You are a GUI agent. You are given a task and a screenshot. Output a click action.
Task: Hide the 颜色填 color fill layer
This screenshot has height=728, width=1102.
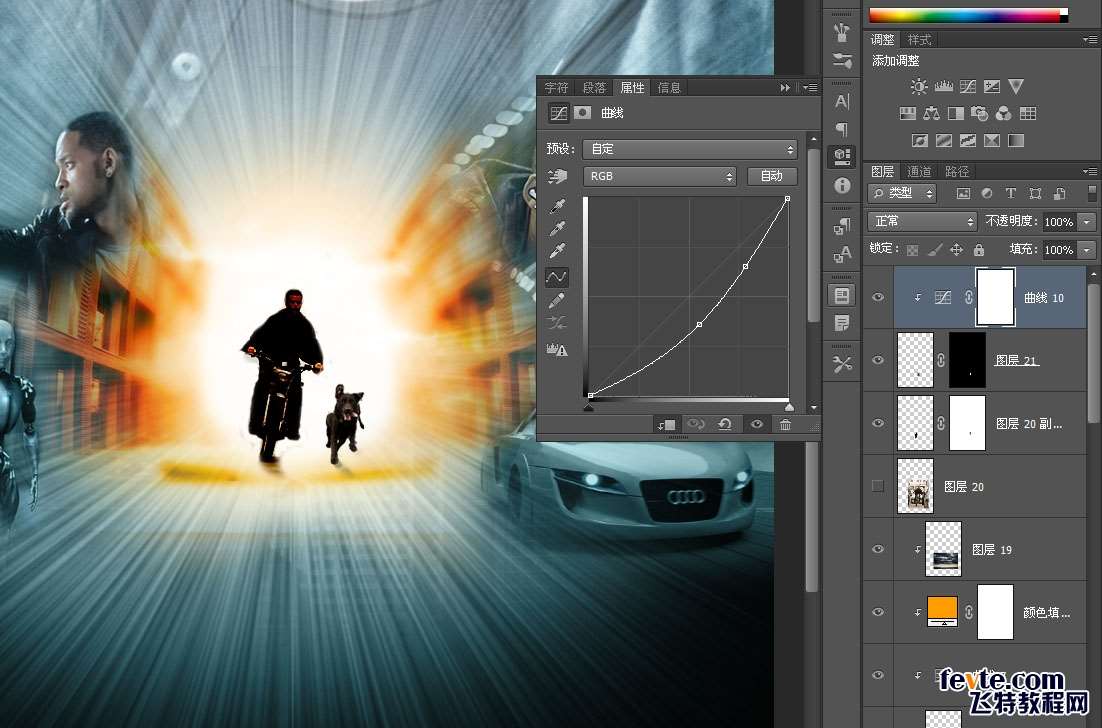coord(878,612)
